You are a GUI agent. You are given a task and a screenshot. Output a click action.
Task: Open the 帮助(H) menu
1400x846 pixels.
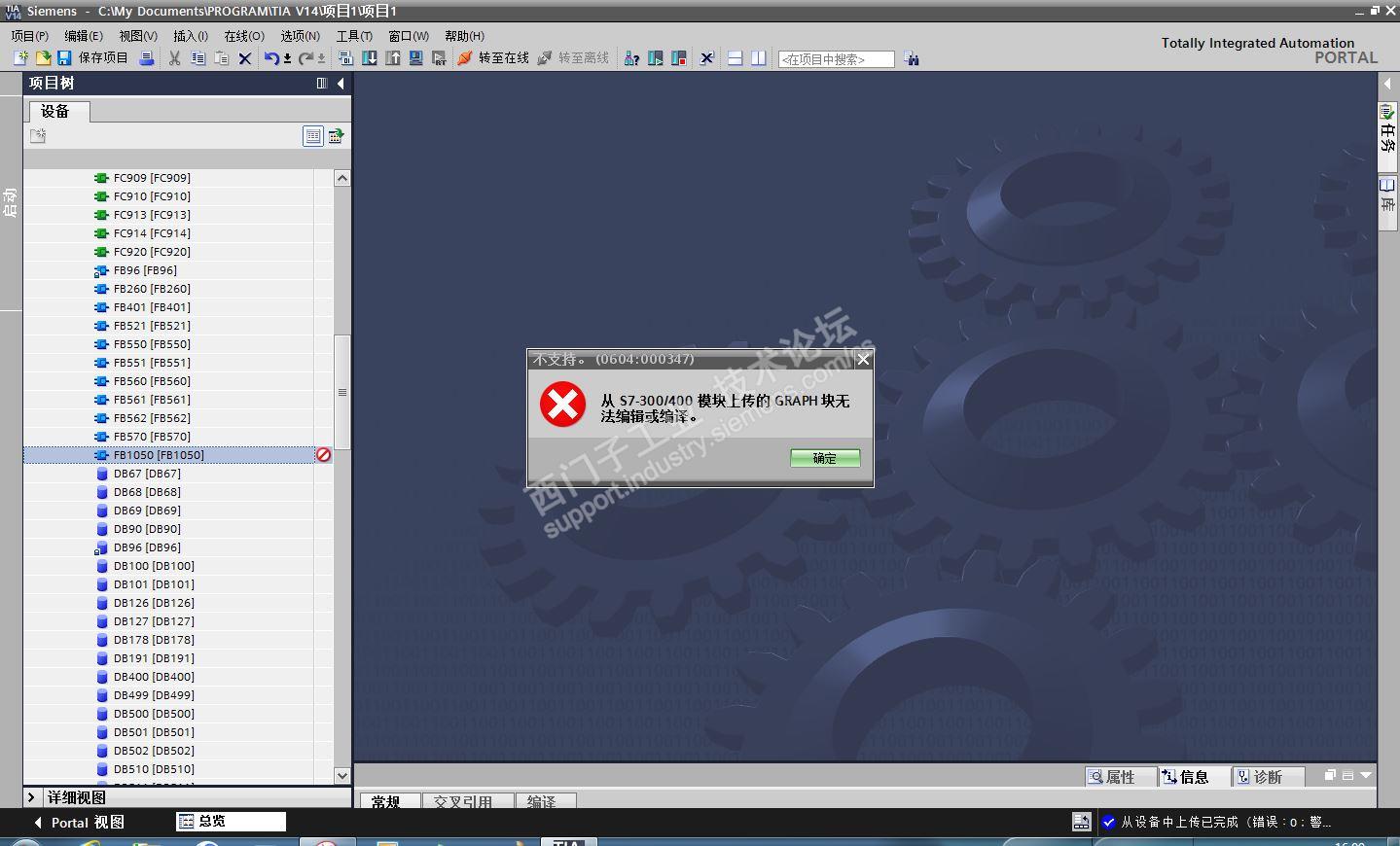pyautogui.click(x=464, y=36)
